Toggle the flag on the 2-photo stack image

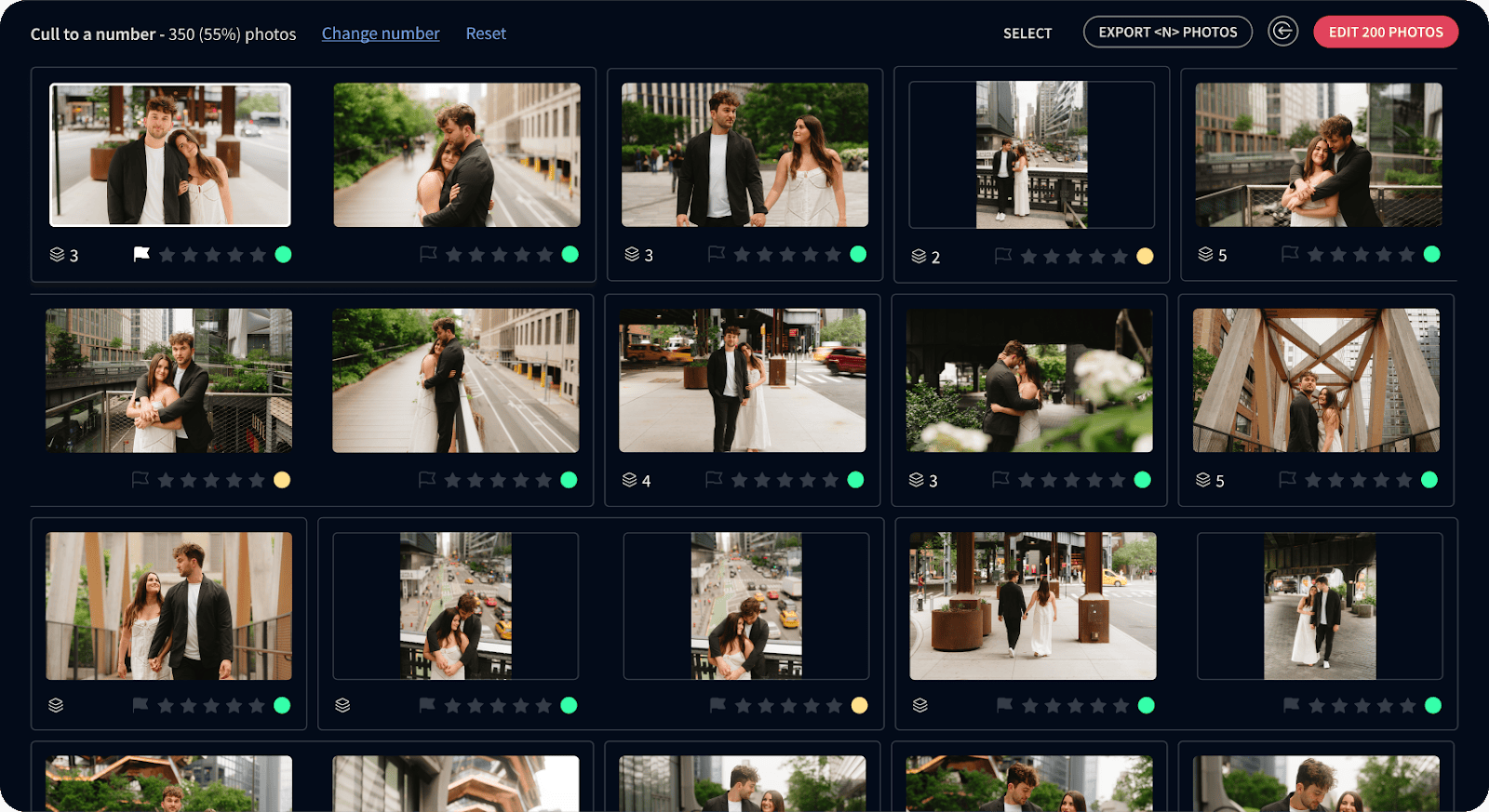click(1003, 256)
